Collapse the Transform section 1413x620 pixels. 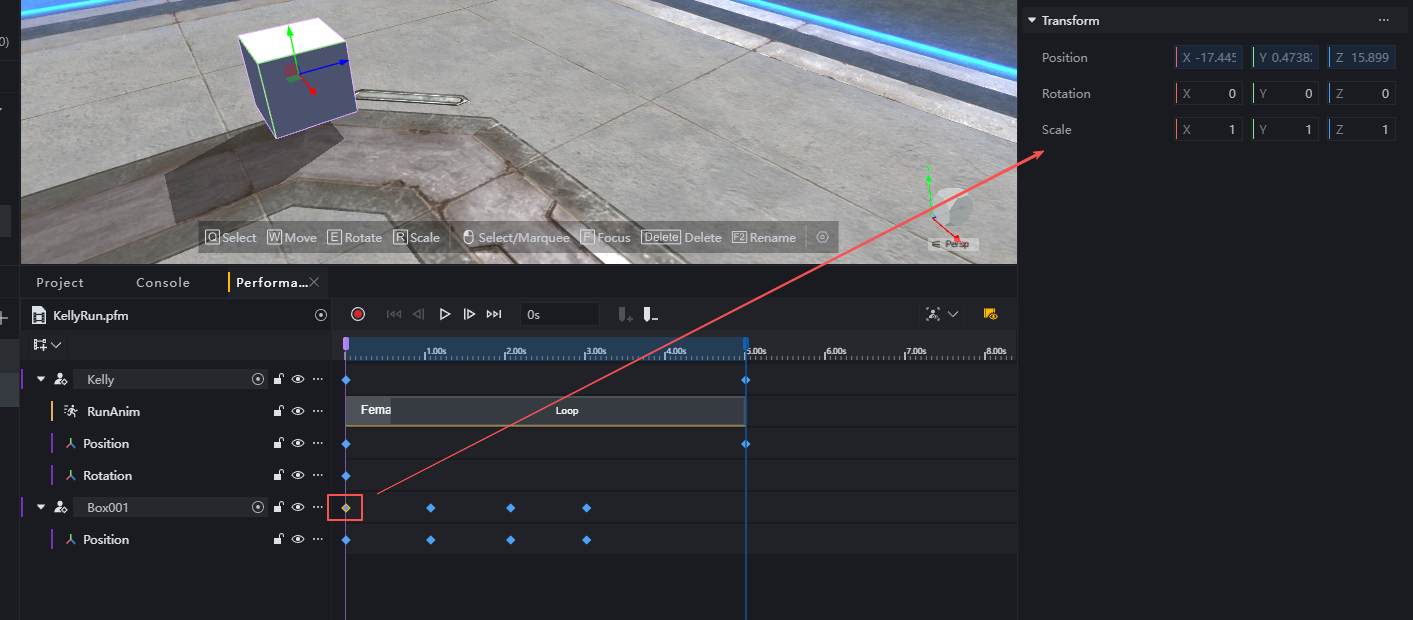pyautogui.click(x=1032, y=21)
